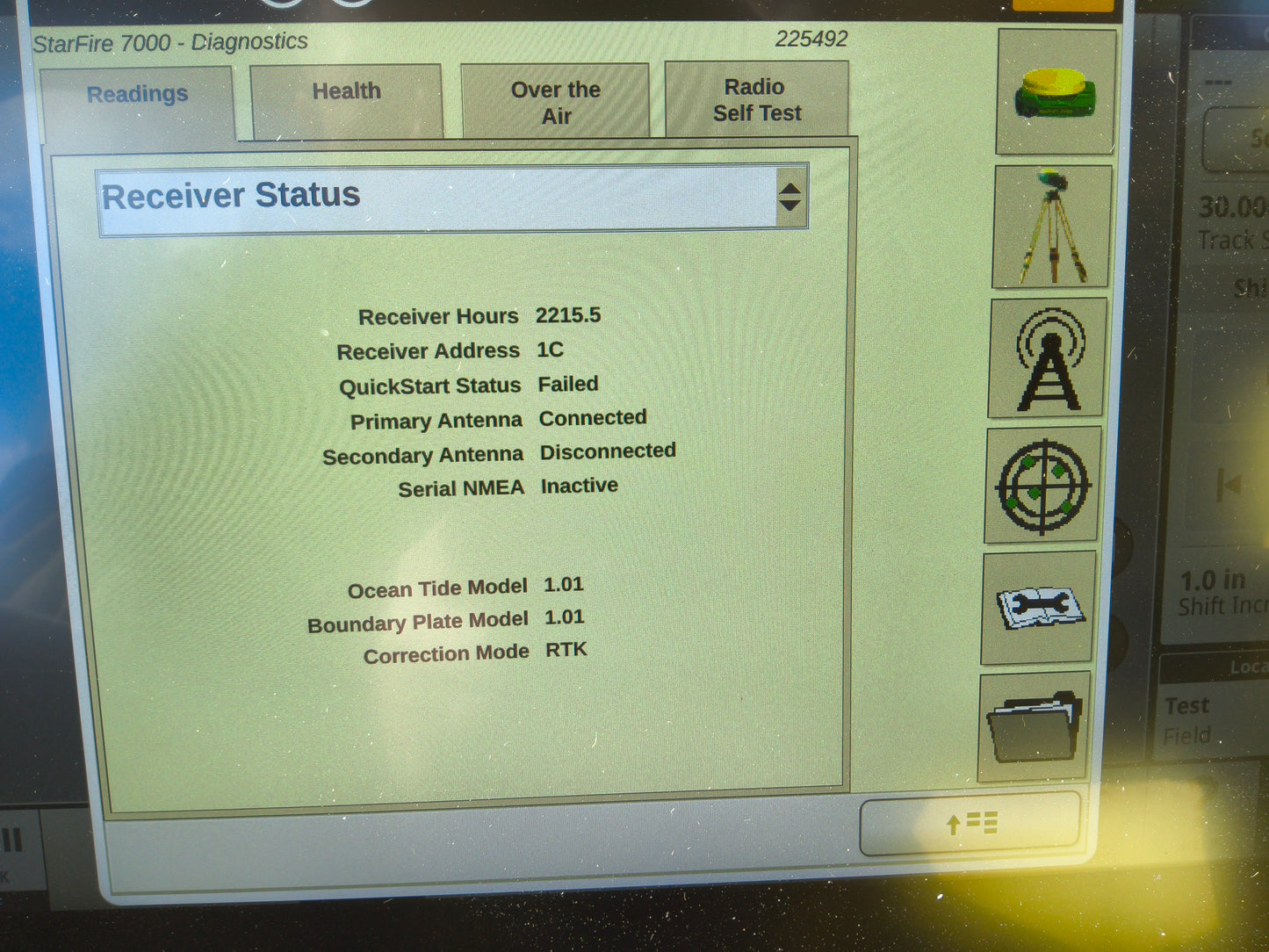Tap the skip-back arrow on the right panel
This screenshot has height=952, width=1269.
pos(1229,482)
